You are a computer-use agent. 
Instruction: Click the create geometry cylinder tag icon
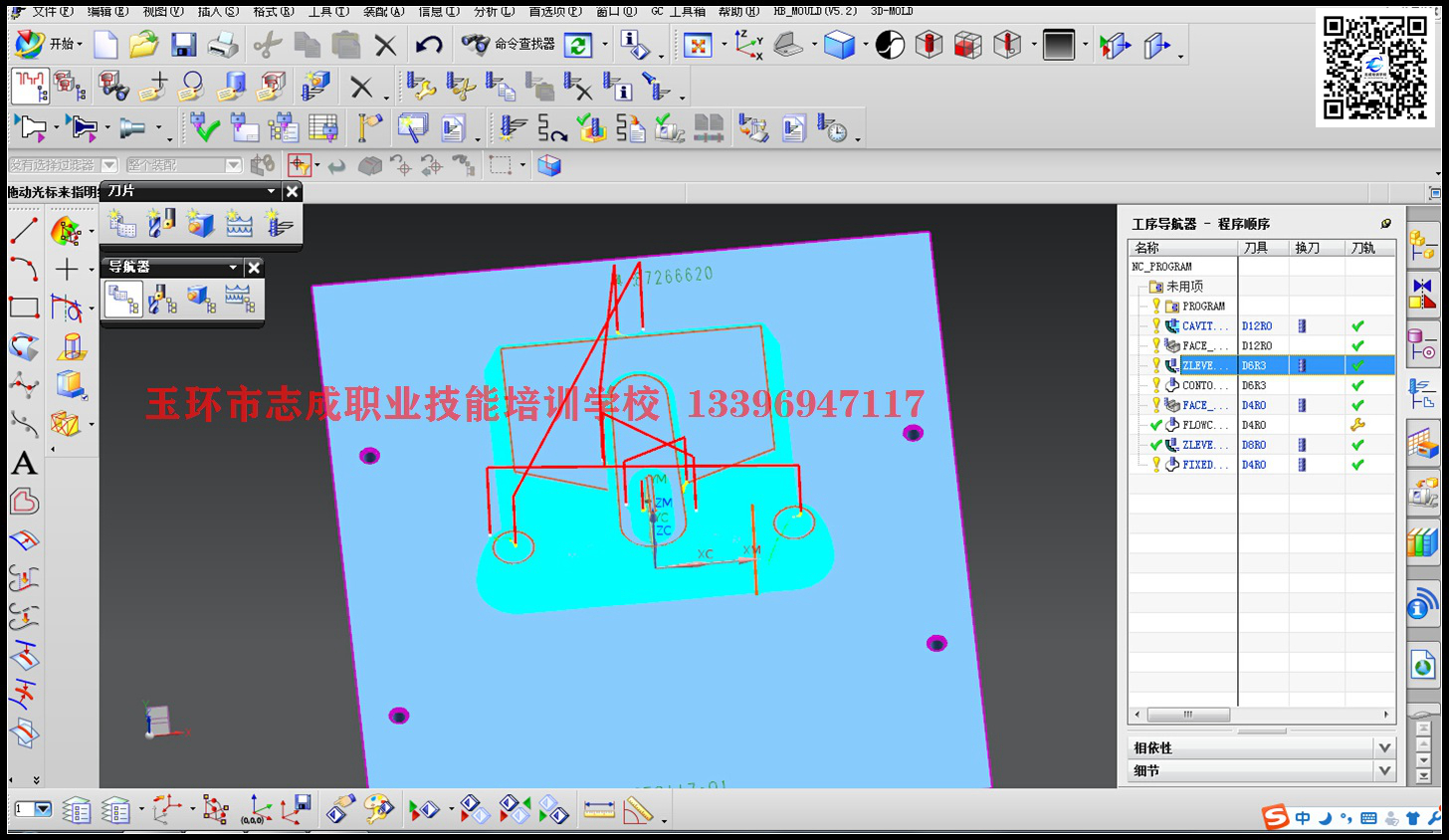click(x=231, y=87)
